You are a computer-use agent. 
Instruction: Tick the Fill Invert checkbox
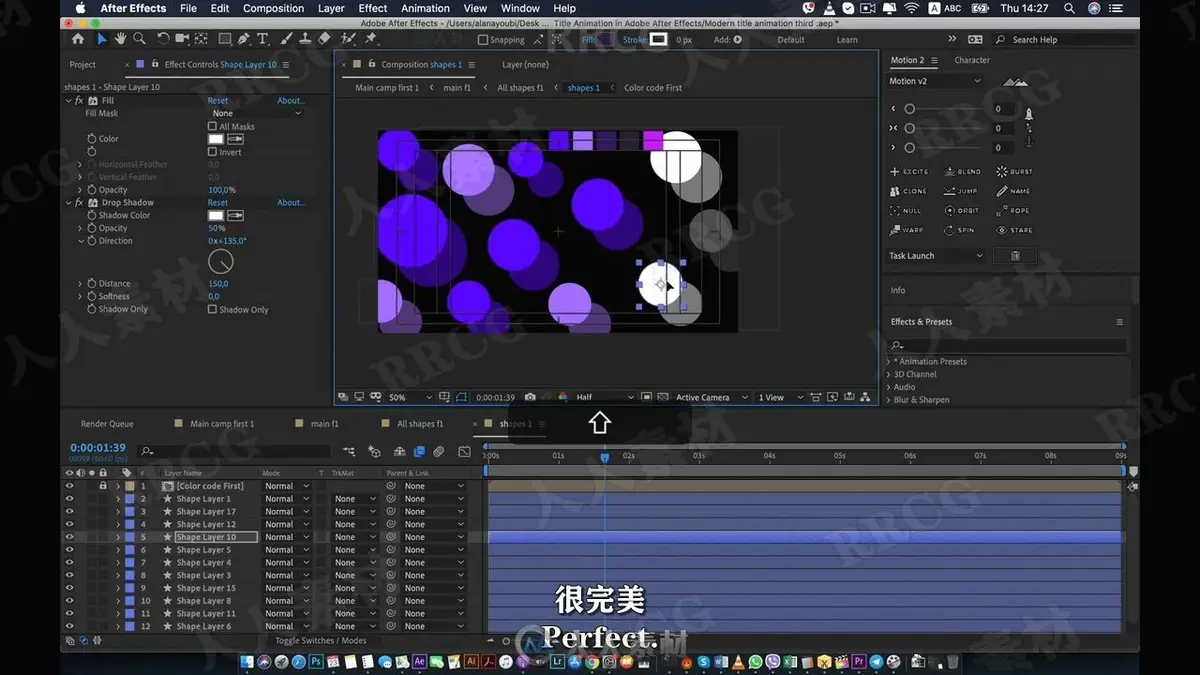point(212,152)
